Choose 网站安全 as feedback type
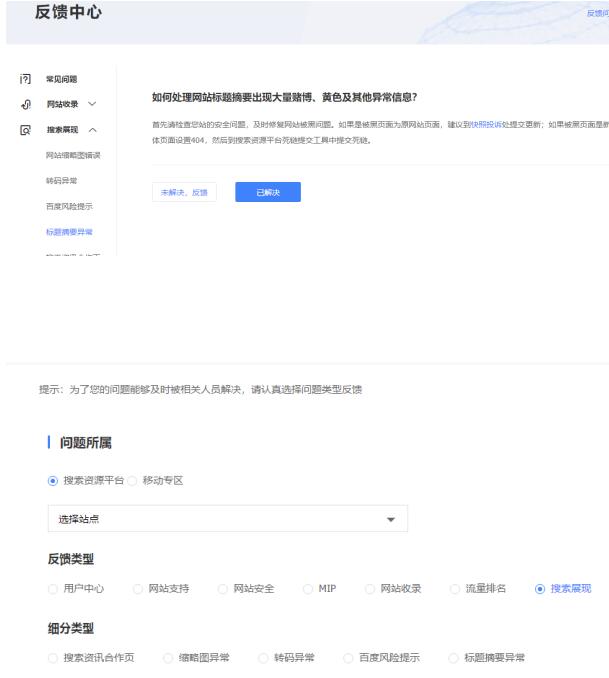Viewport: 609px width, 678px height. (x=224, y=588)
